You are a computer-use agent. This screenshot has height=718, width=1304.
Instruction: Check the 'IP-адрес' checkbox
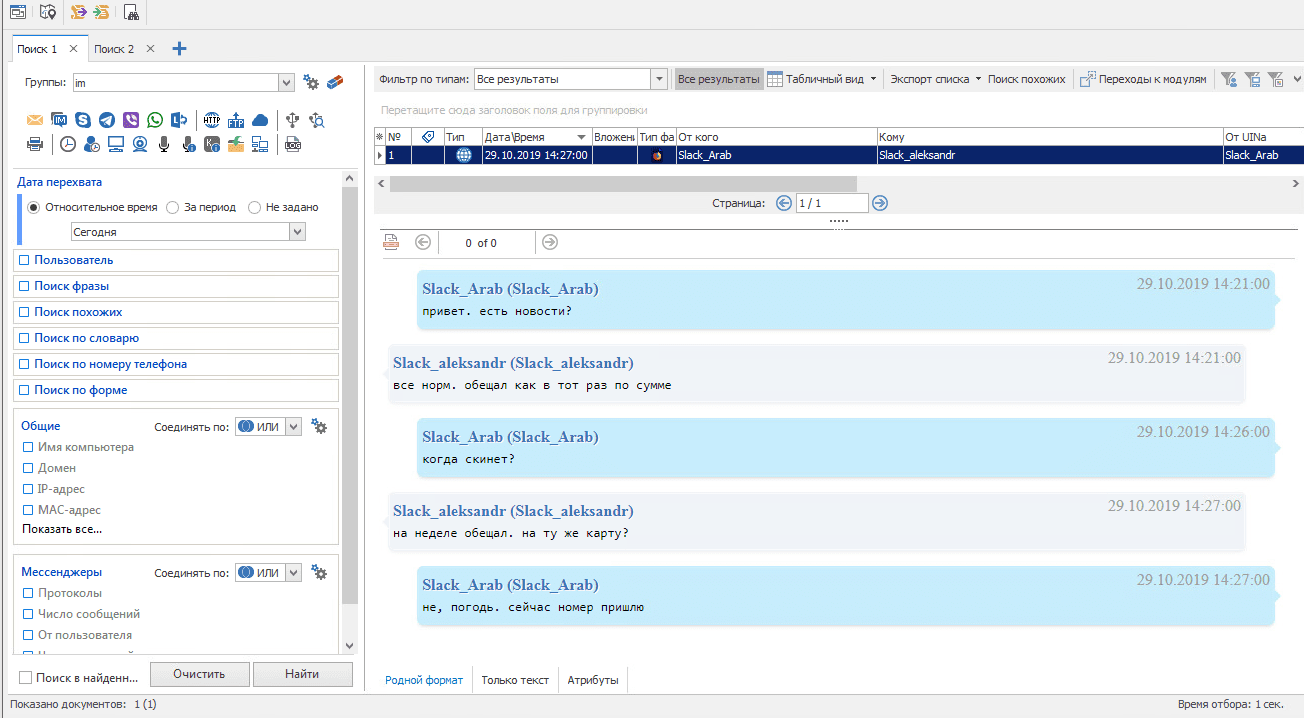pyautogui.click(x=28, y=489)
